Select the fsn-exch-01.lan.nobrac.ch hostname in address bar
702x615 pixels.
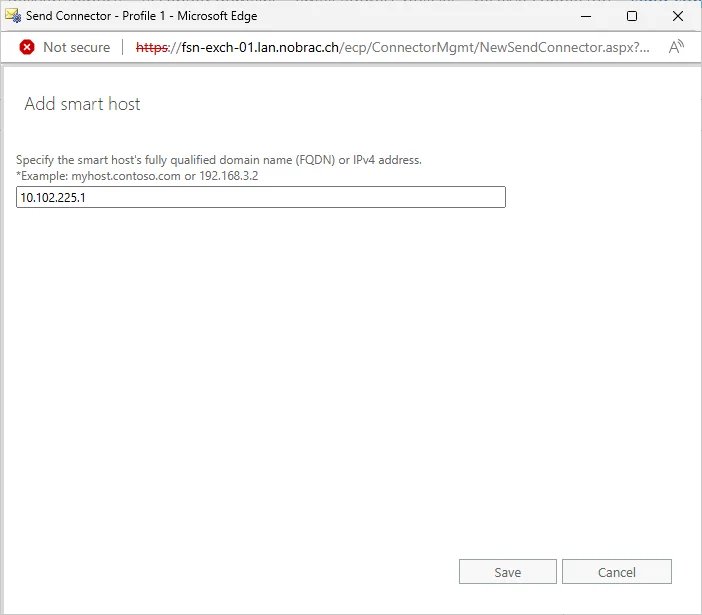coord(260,47)
